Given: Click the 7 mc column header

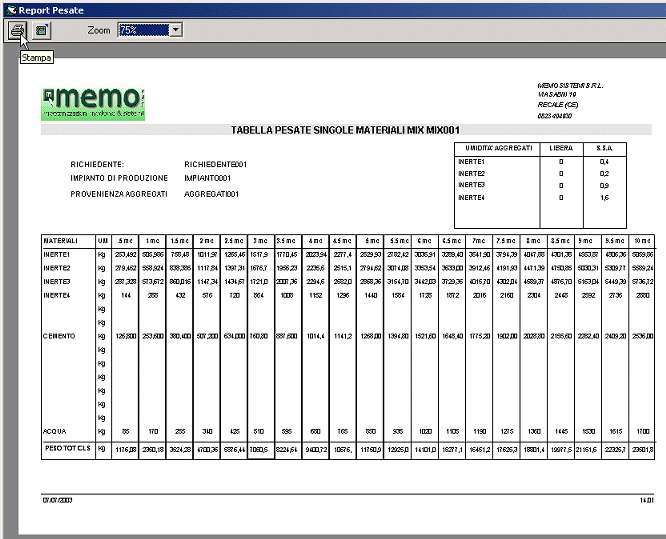Looking at the screenshot, I should 479,241.
